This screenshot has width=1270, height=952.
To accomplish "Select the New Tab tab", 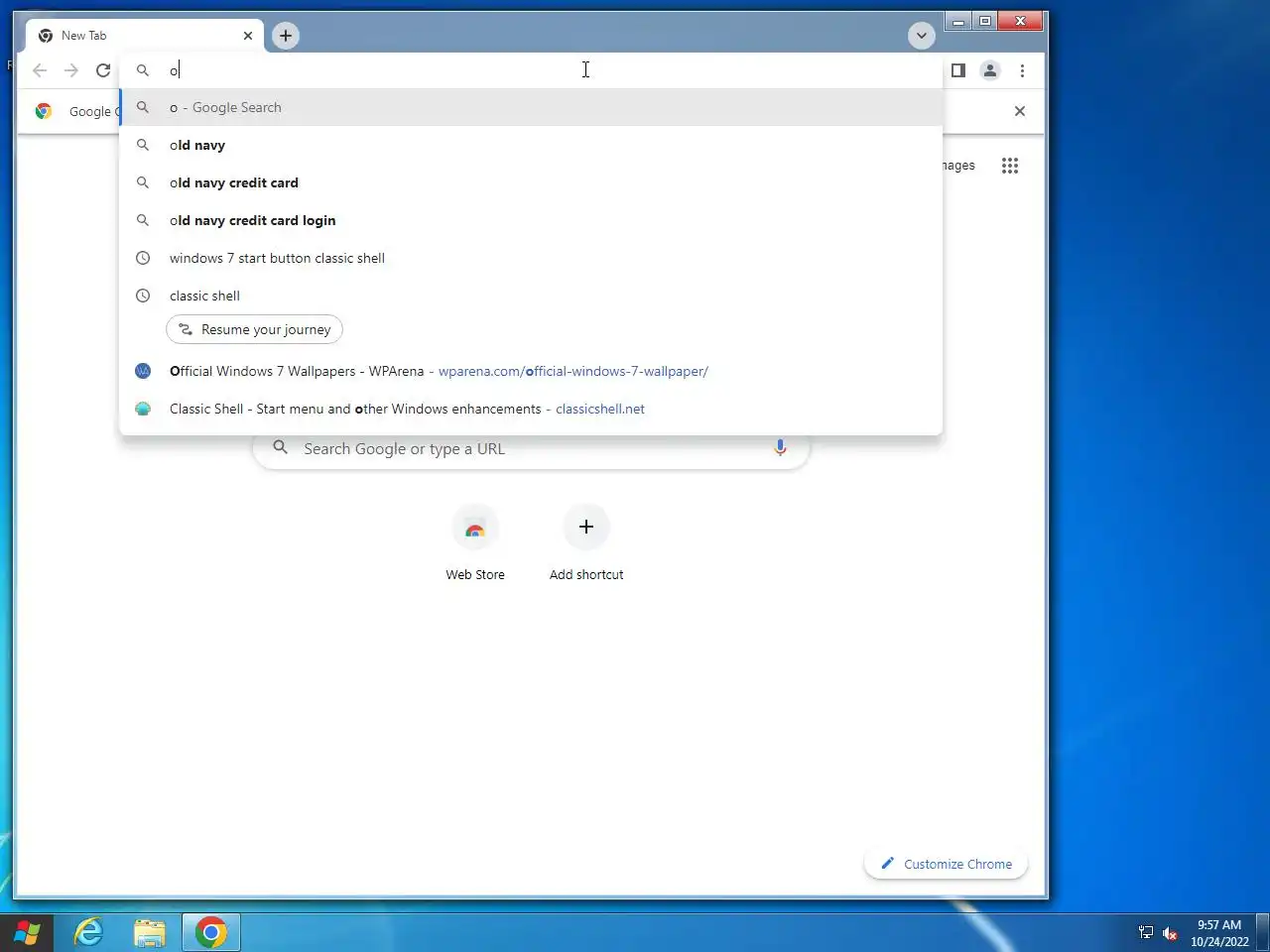I will point(145,36).
